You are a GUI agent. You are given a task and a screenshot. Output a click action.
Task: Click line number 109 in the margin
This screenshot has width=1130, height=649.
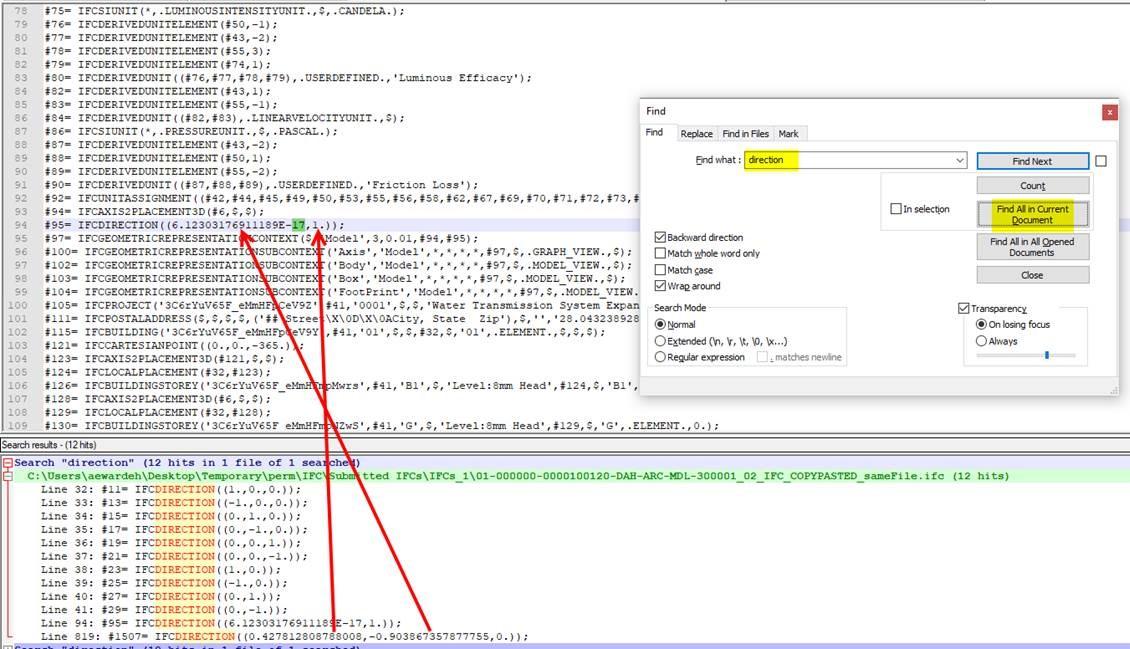click(x=17, y=426)
